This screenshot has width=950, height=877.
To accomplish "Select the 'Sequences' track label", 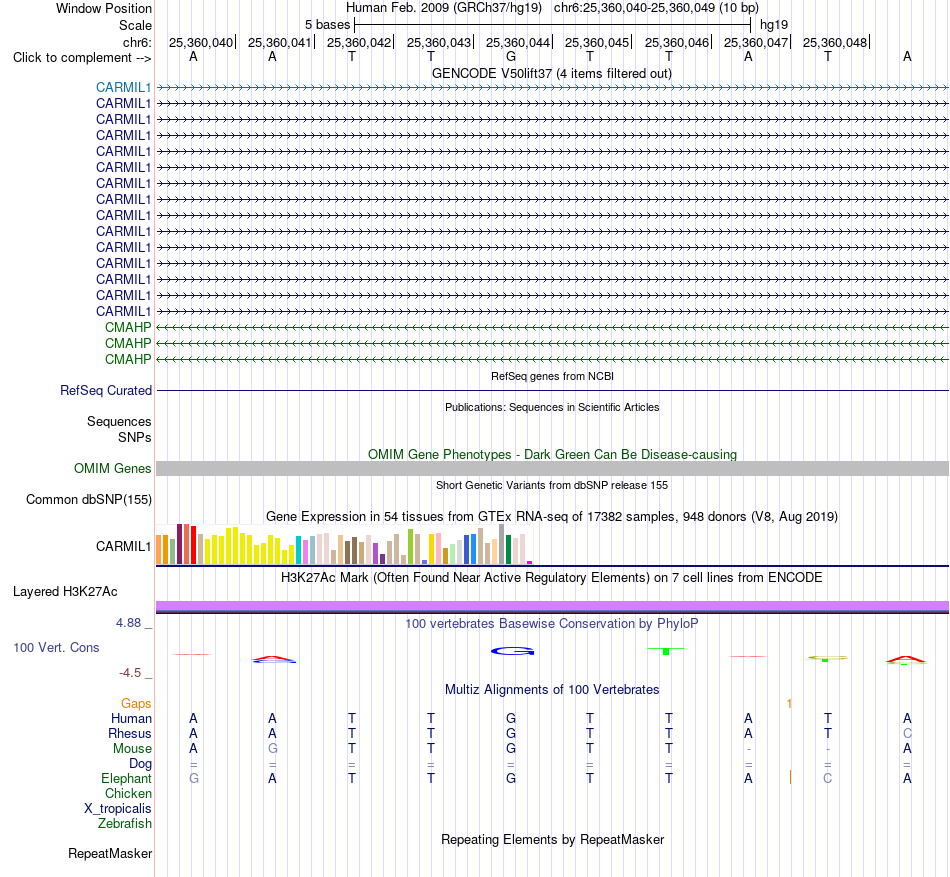I will [x=119, y=422].
